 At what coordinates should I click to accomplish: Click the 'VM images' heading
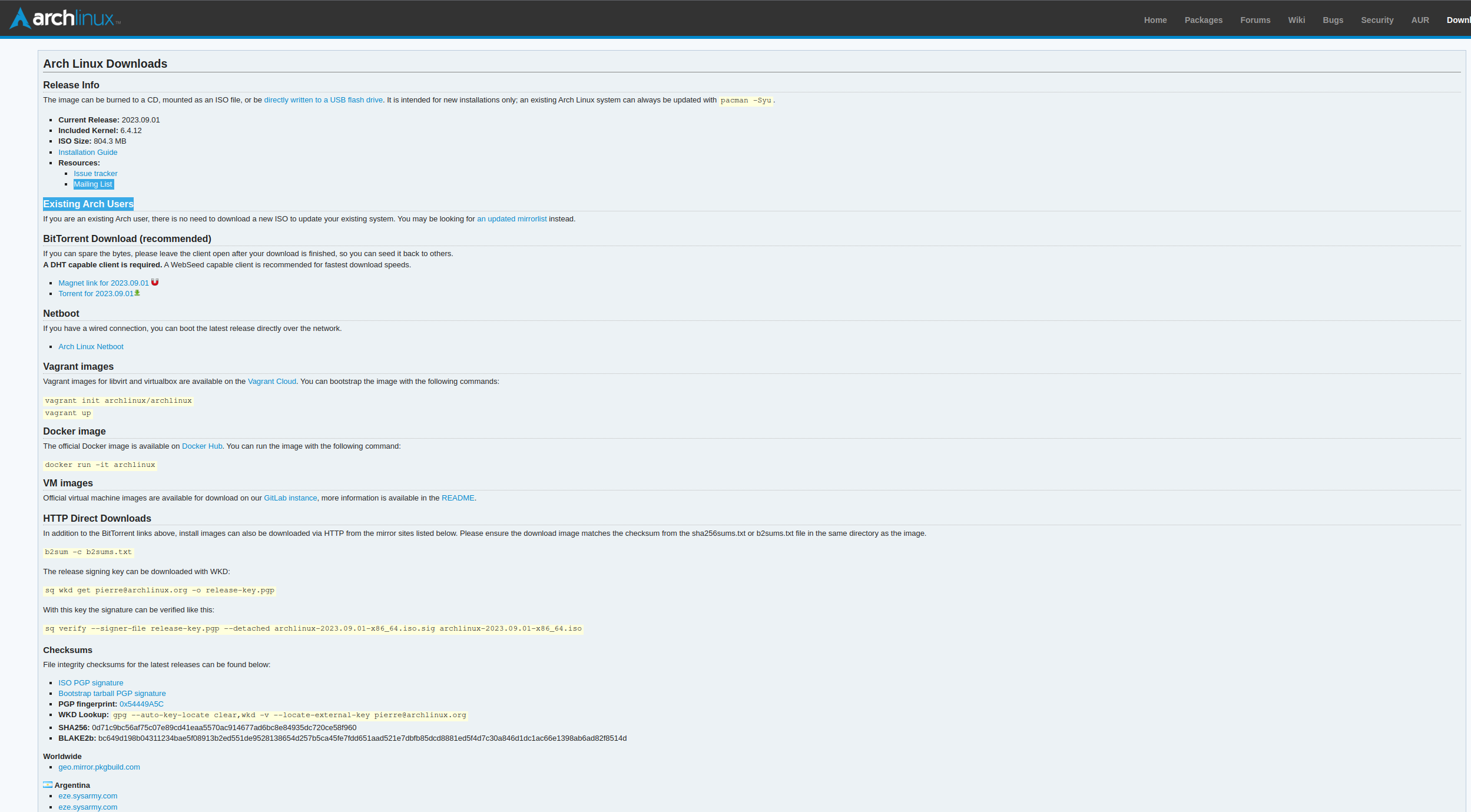(x=68, y=483)
